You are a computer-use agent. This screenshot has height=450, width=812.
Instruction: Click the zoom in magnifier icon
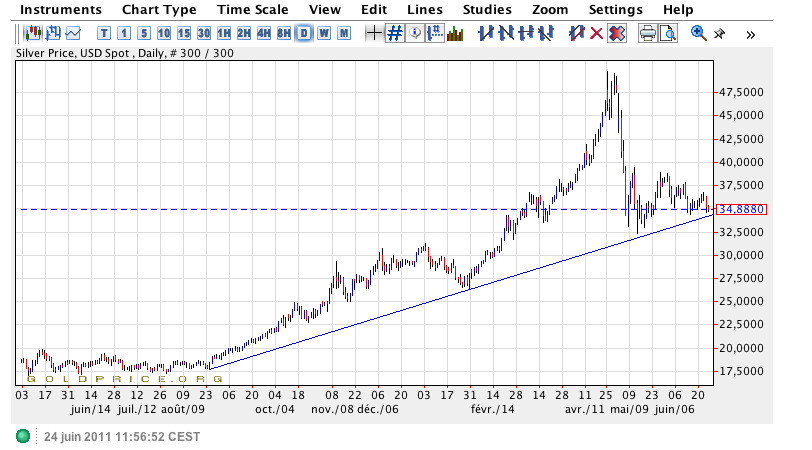click(x=698, y=33)
